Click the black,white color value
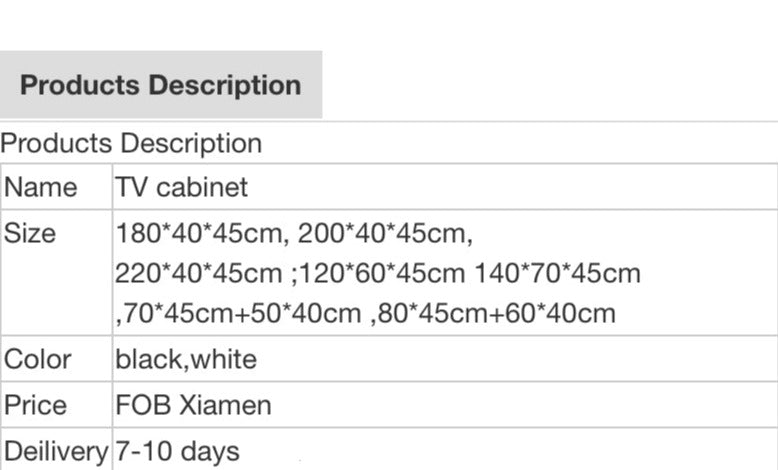Screen dimensions: 778x470 pyautogui.click(x=186, y=360)
